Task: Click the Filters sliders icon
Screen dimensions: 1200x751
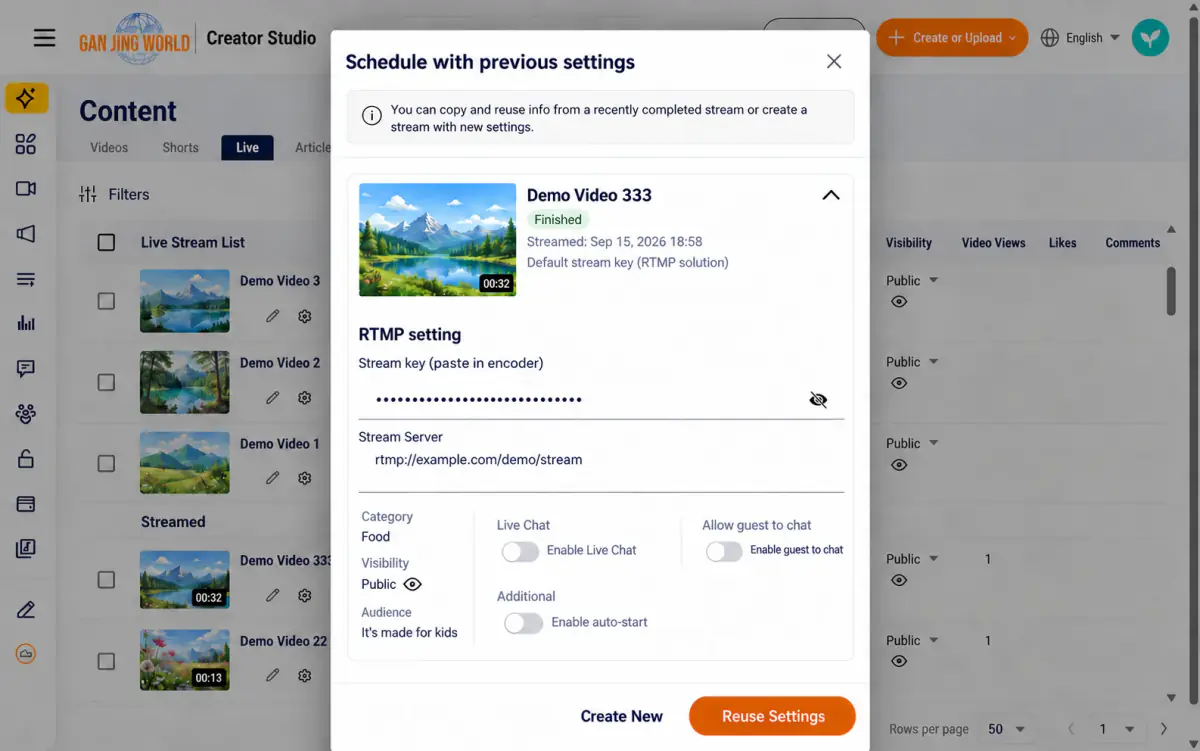Action: (88, 194)
